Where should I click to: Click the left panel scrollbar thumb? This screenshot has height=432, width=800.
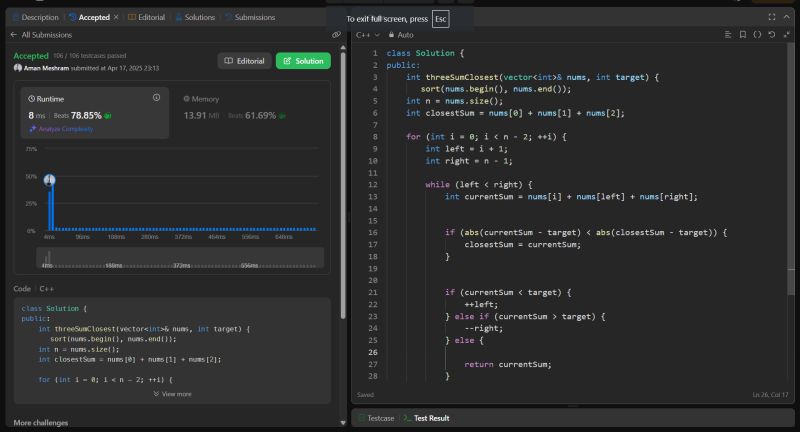[343, 185]
